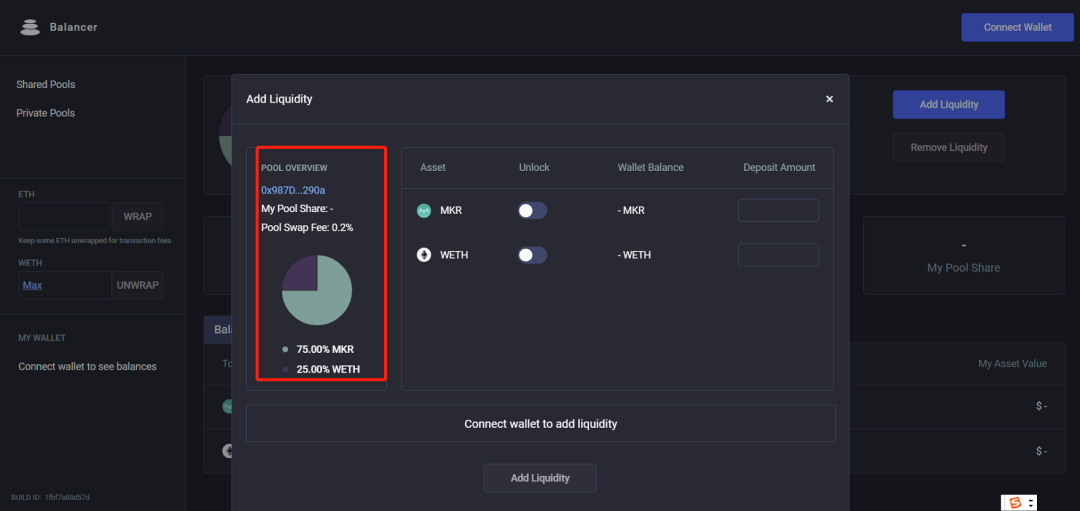
Task: Click the Deposit Amount column header
Action: click(x=779, y=167)
